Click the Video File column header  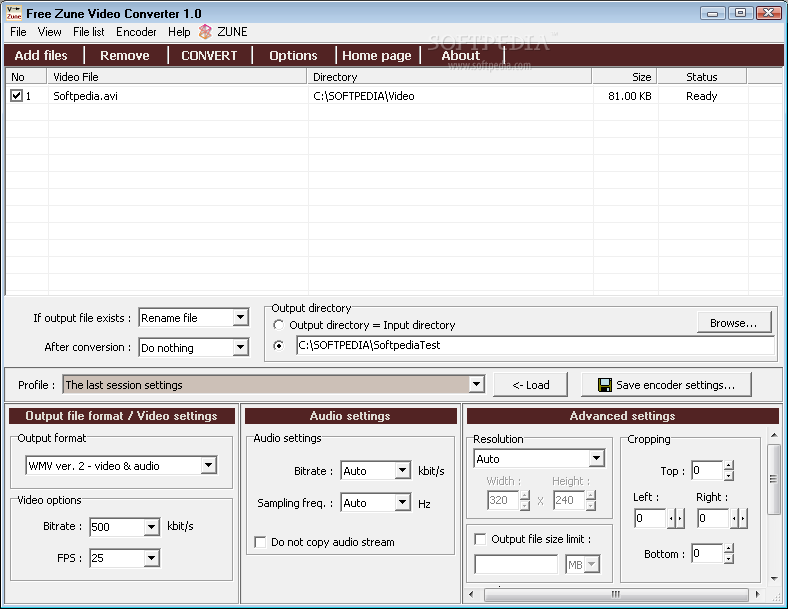tap(177, 77)
